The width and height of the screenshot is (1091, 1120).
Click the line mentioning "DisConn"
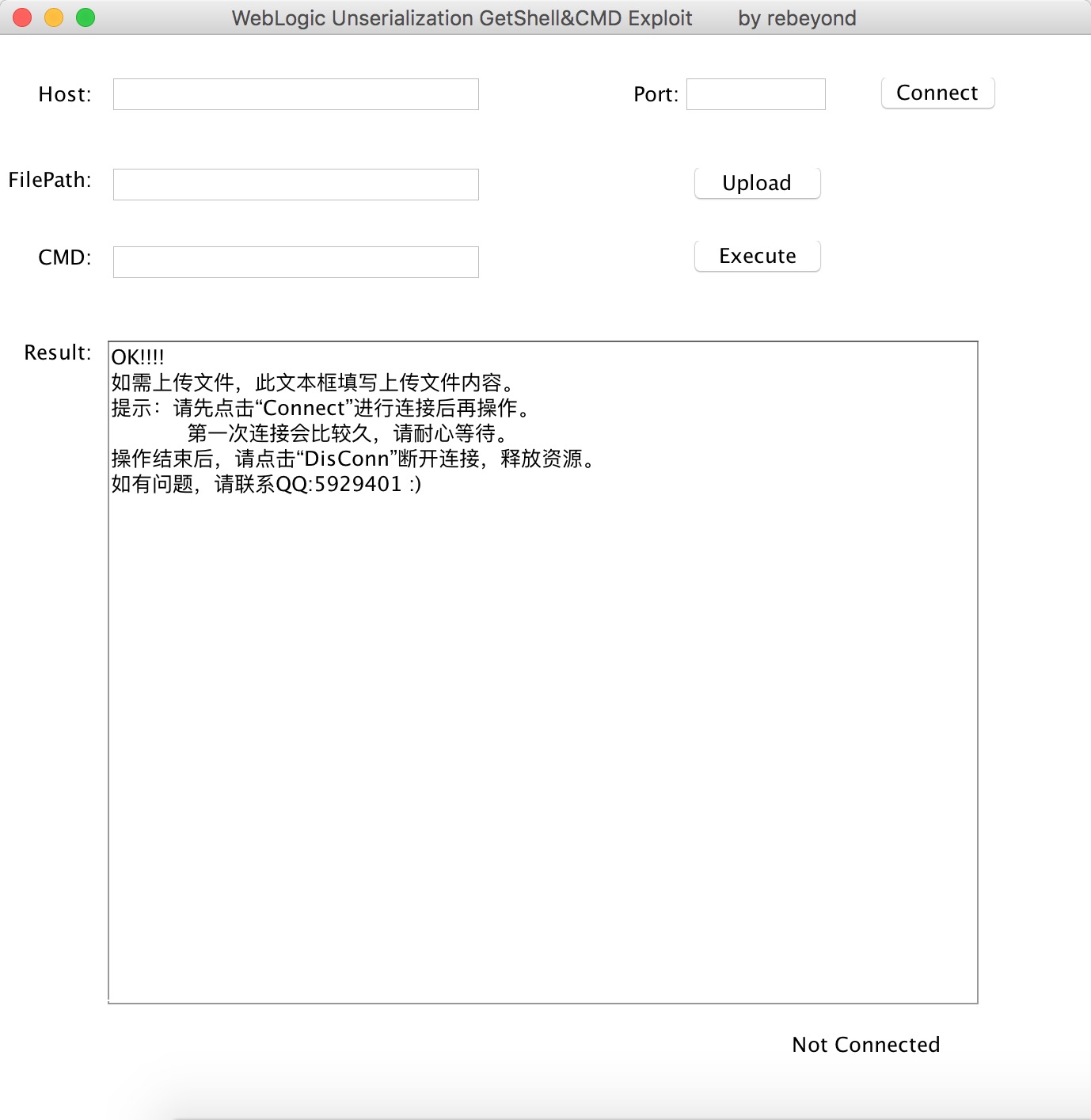click(x=353, y=459)
